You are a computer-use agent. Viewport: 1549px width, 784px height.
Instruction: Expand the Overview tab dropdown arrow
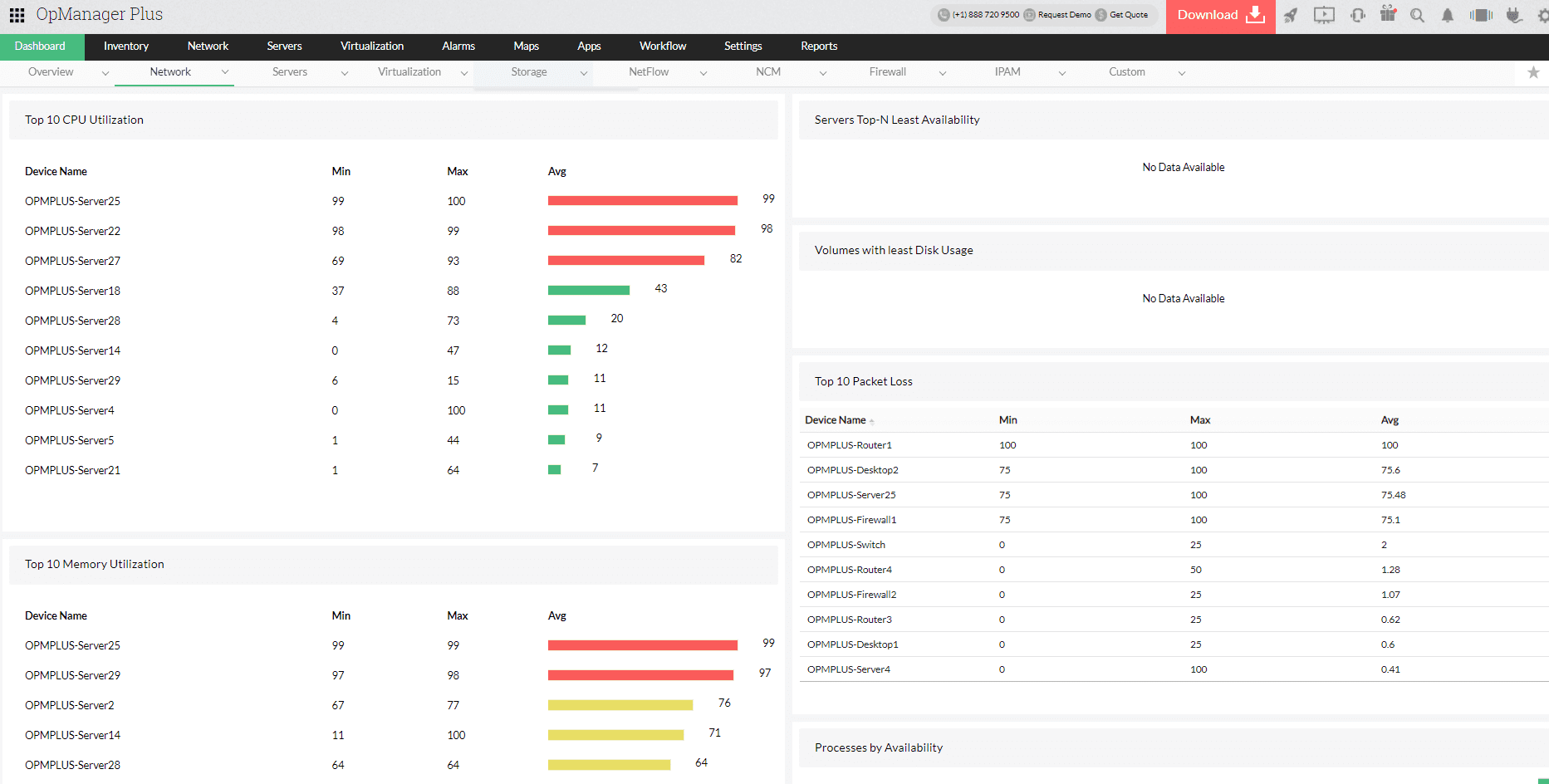point(105,73)
